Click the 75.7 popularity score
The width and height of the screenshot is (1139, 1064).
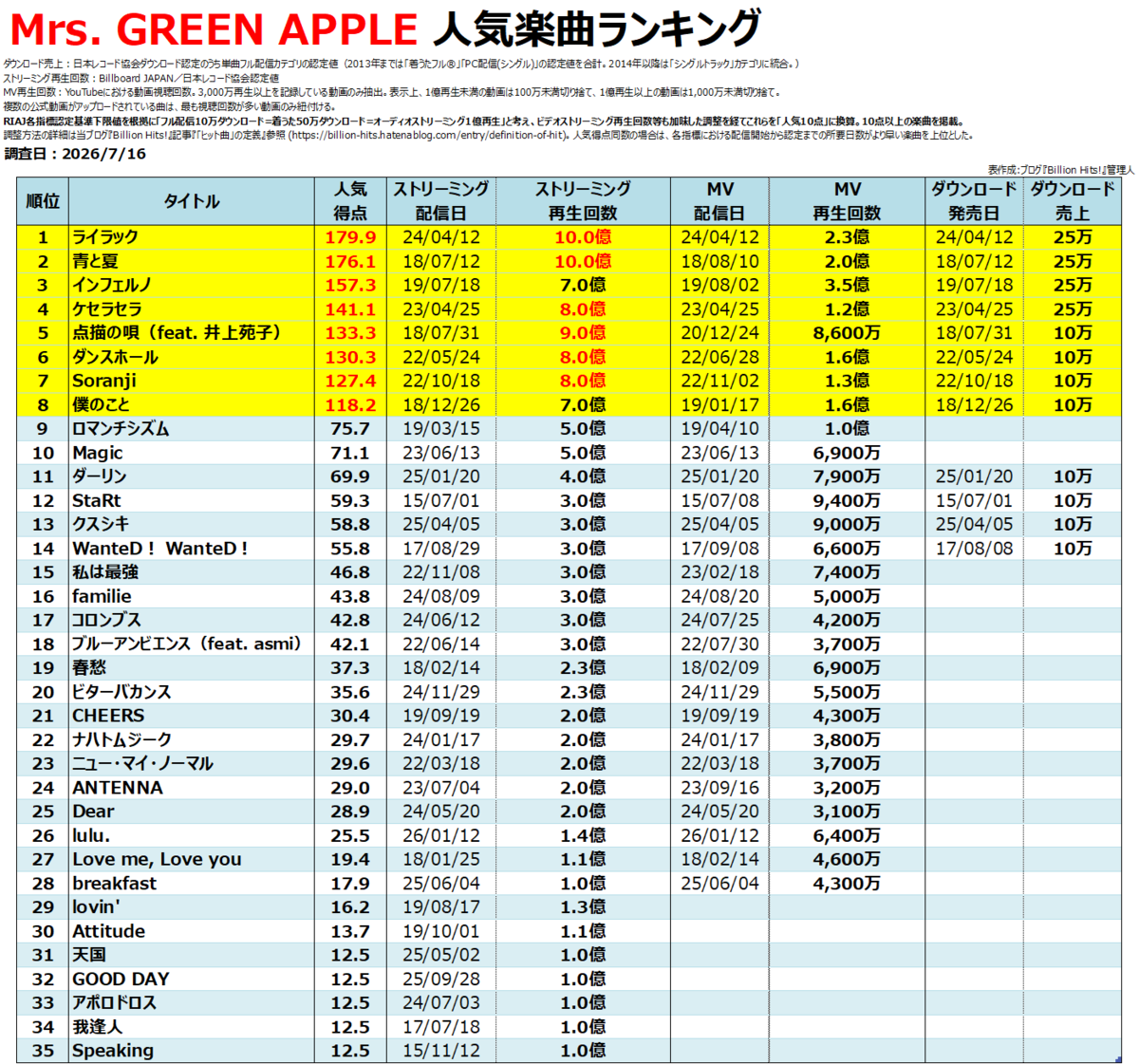(350, 429)
